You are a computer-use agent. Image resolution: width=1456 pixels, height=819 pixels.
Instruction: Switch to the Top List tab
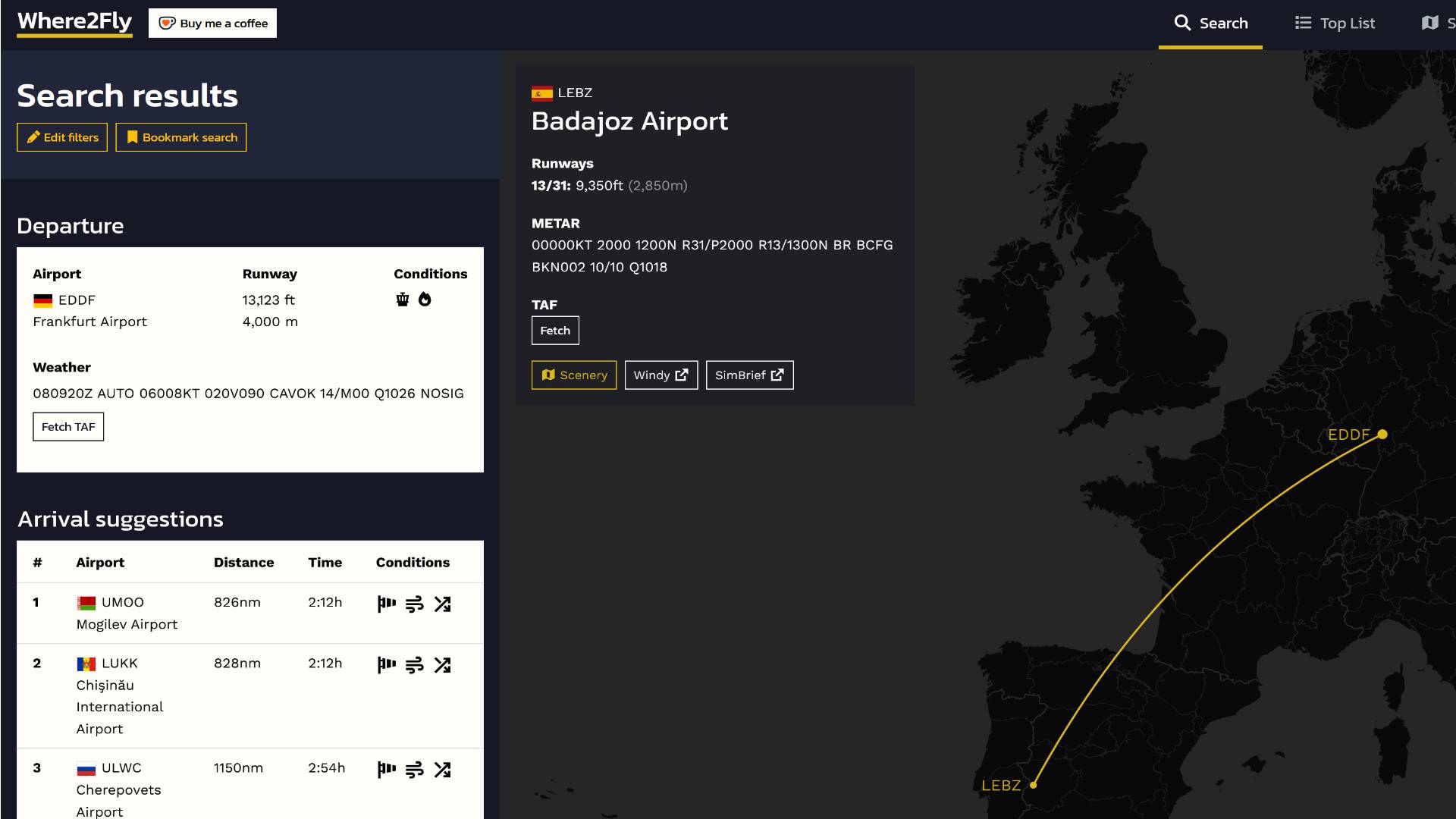(x=1335, y=24)
